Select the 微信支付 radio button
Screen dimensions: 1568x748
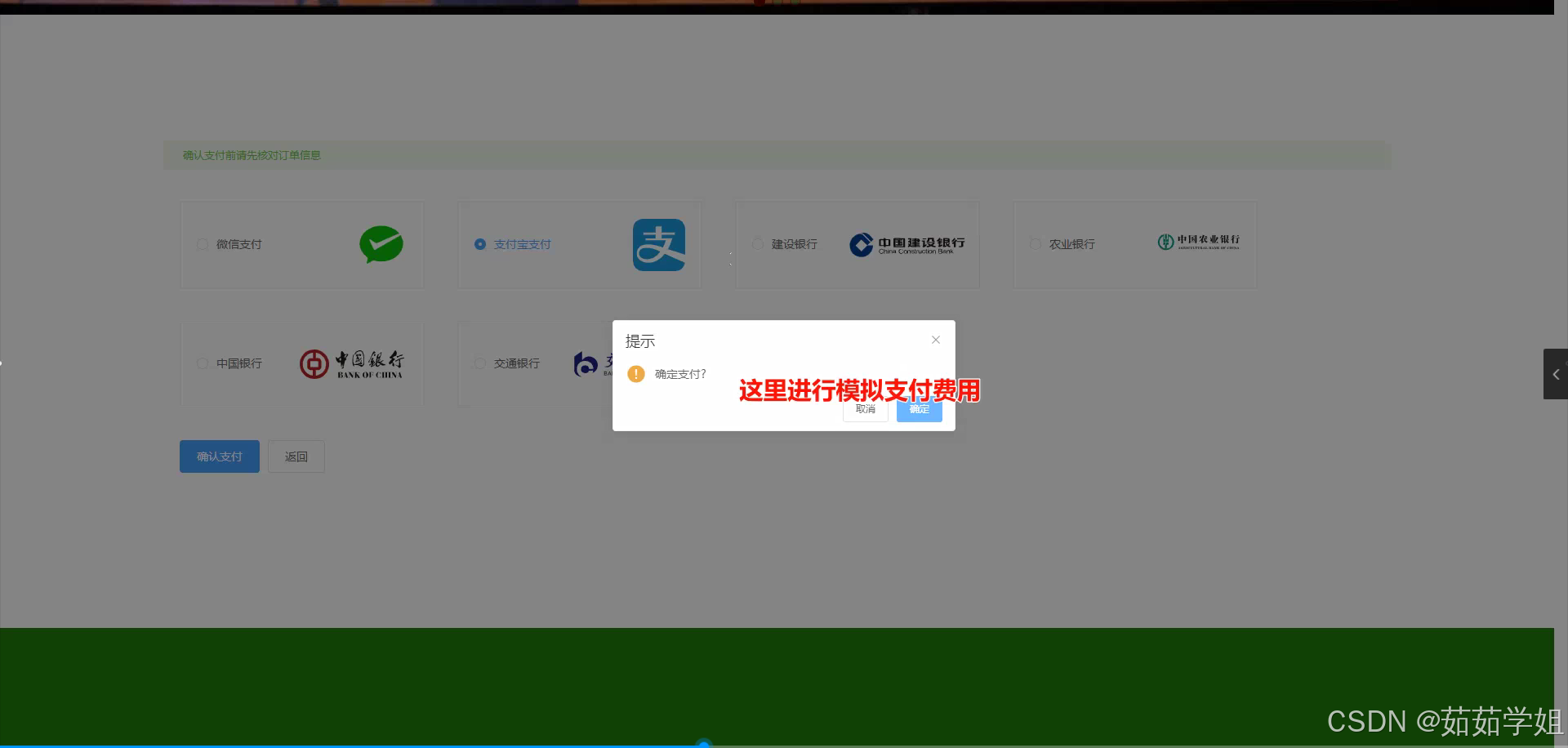click(x=202, y=244)
